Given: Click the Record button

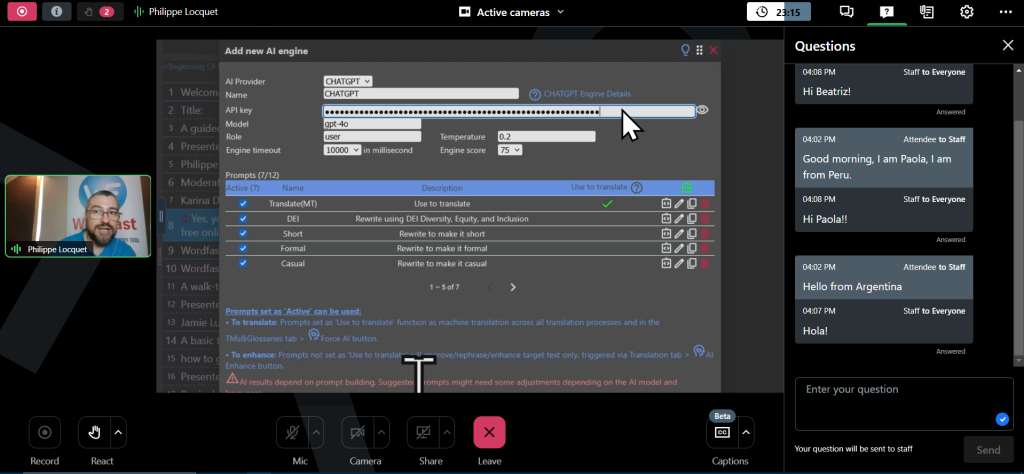Looking at the screenshot, I should click(45, 432).
